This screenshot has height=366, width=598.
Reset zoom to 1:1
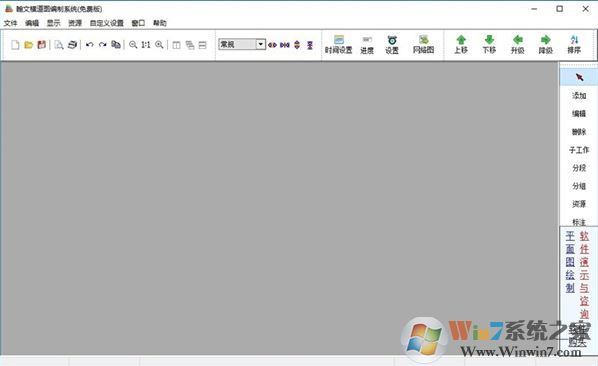click(x=146, y=45)
